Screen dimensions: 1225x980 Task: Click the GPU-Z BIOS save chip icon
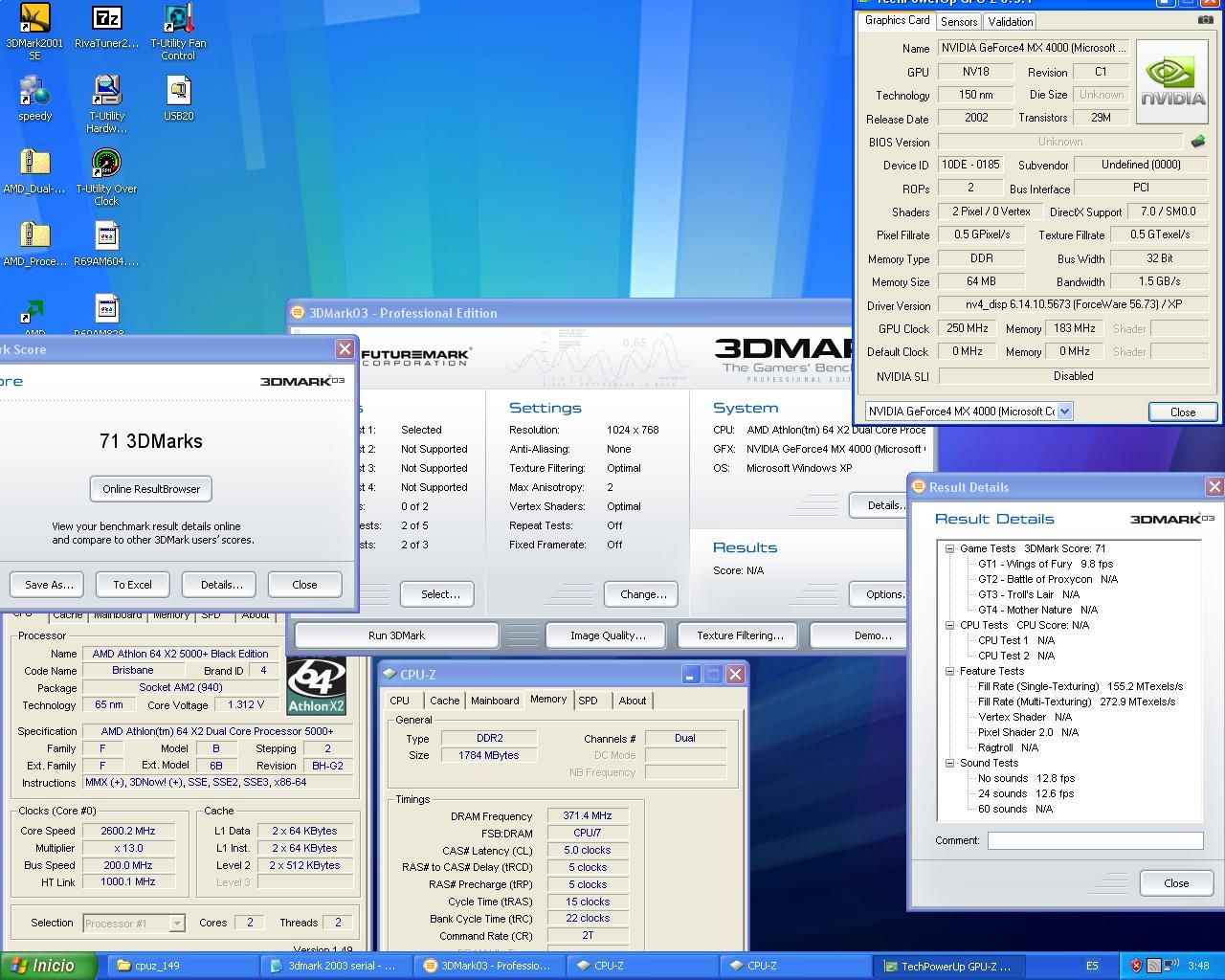1198,142
